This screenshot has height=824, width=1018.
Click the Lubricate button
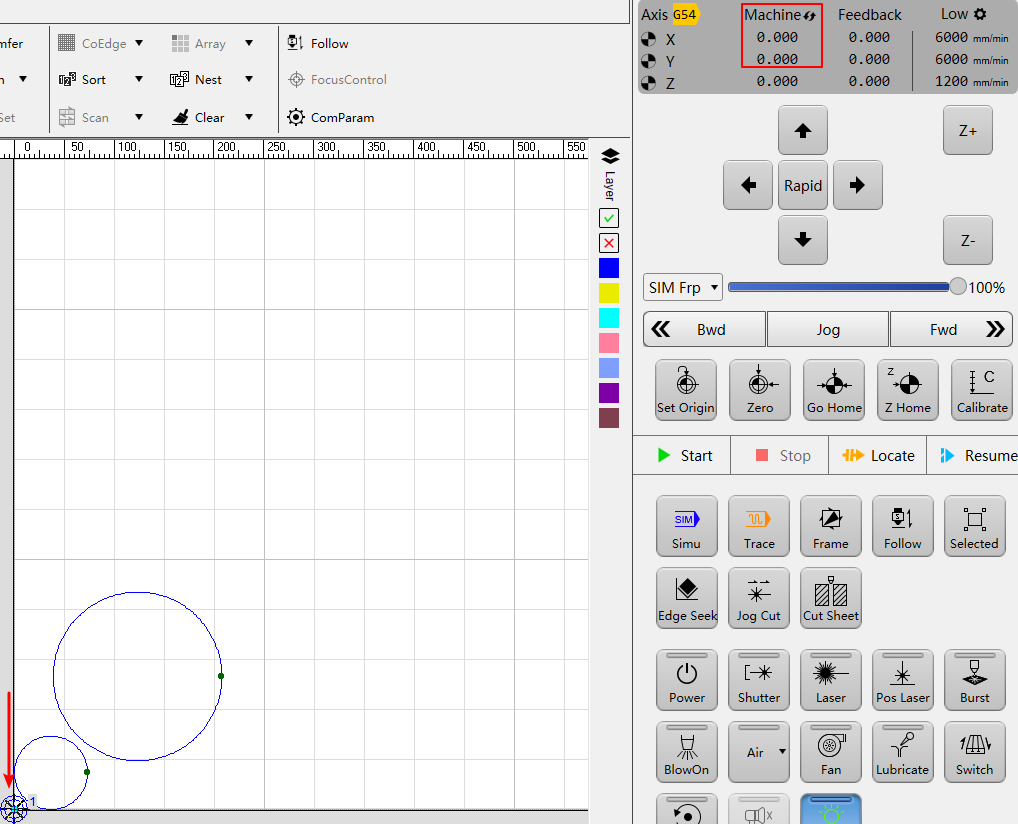pos(902,752)
